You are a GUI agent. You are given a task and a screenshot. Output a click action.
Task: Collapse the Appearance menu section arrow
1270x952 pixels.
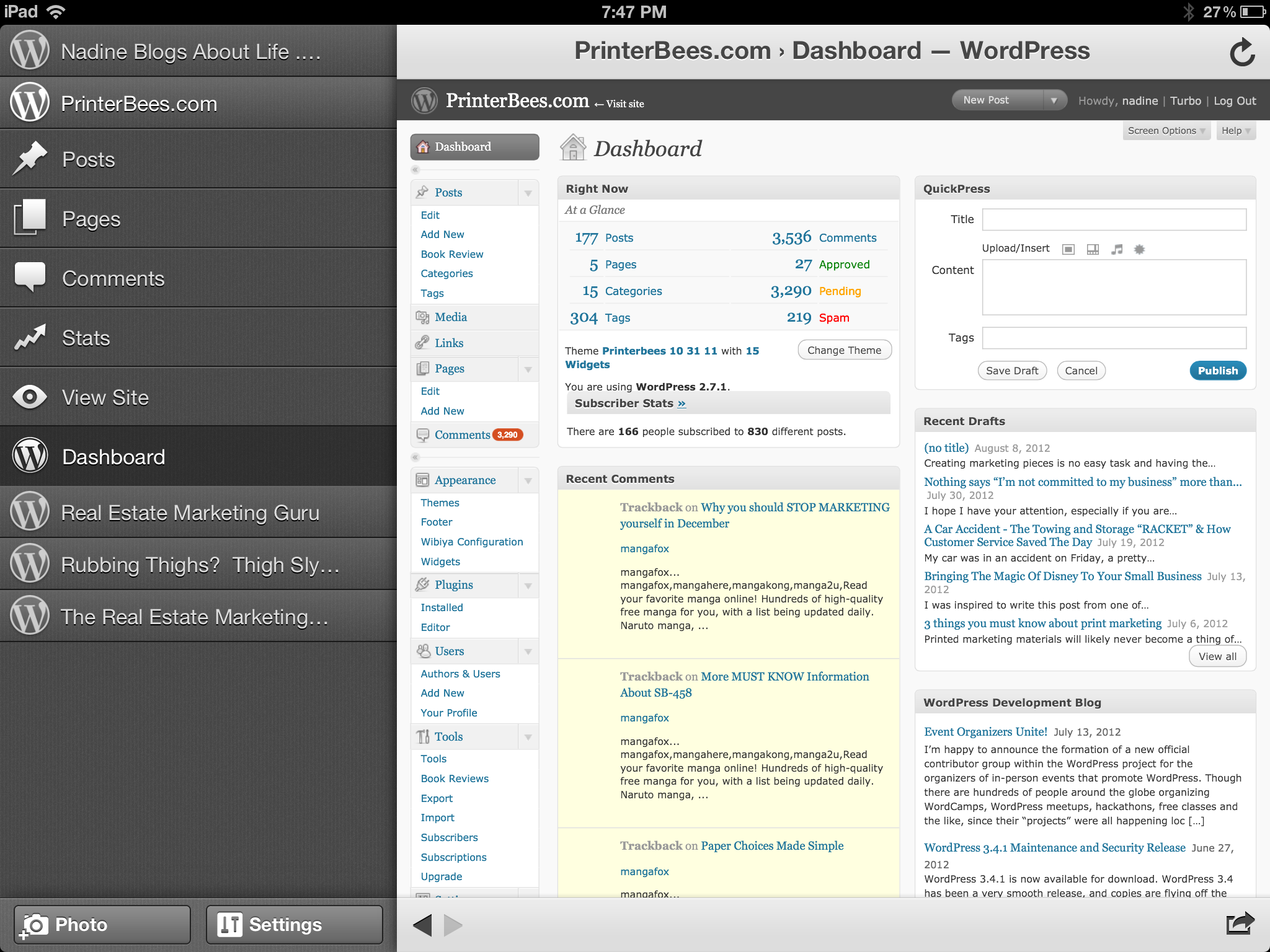pos(528,480)
